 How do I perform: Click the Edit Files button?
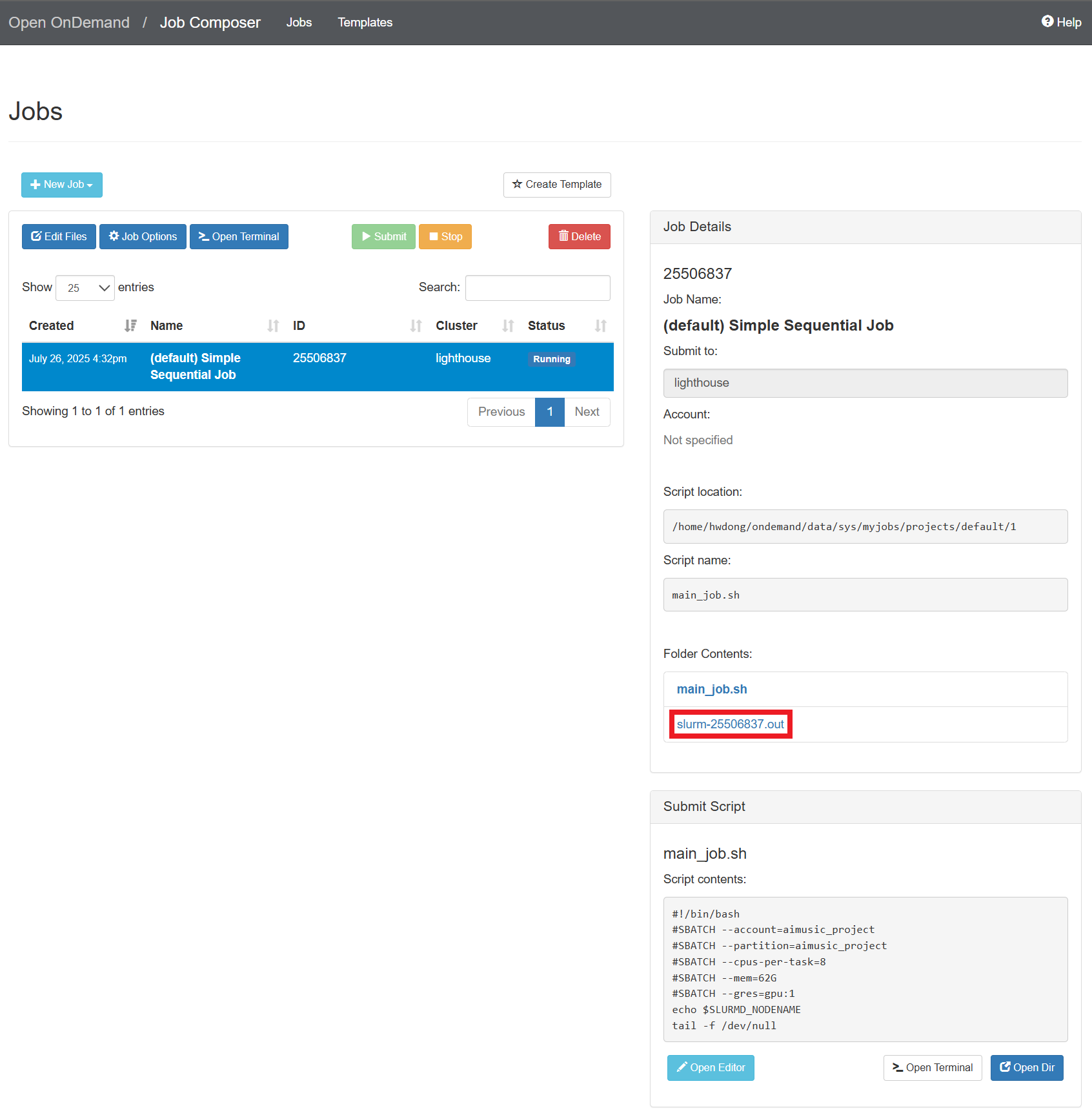click(x=59, y=236)
